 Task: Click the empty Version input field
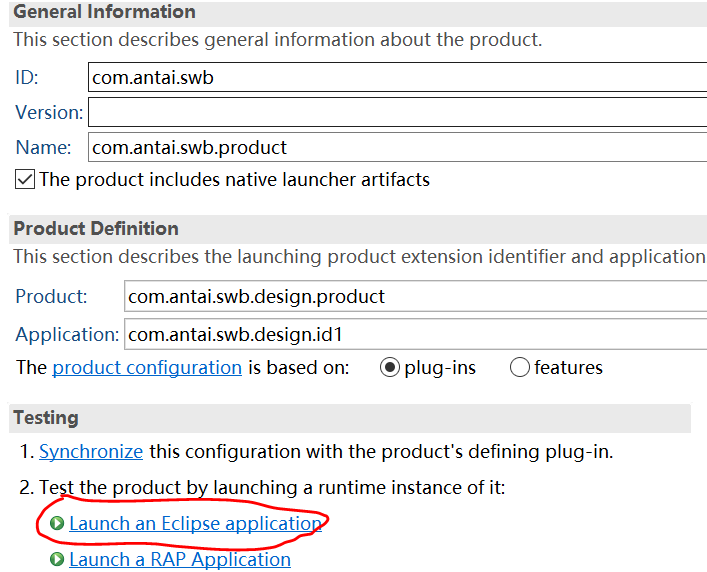[x=398, y=112]
